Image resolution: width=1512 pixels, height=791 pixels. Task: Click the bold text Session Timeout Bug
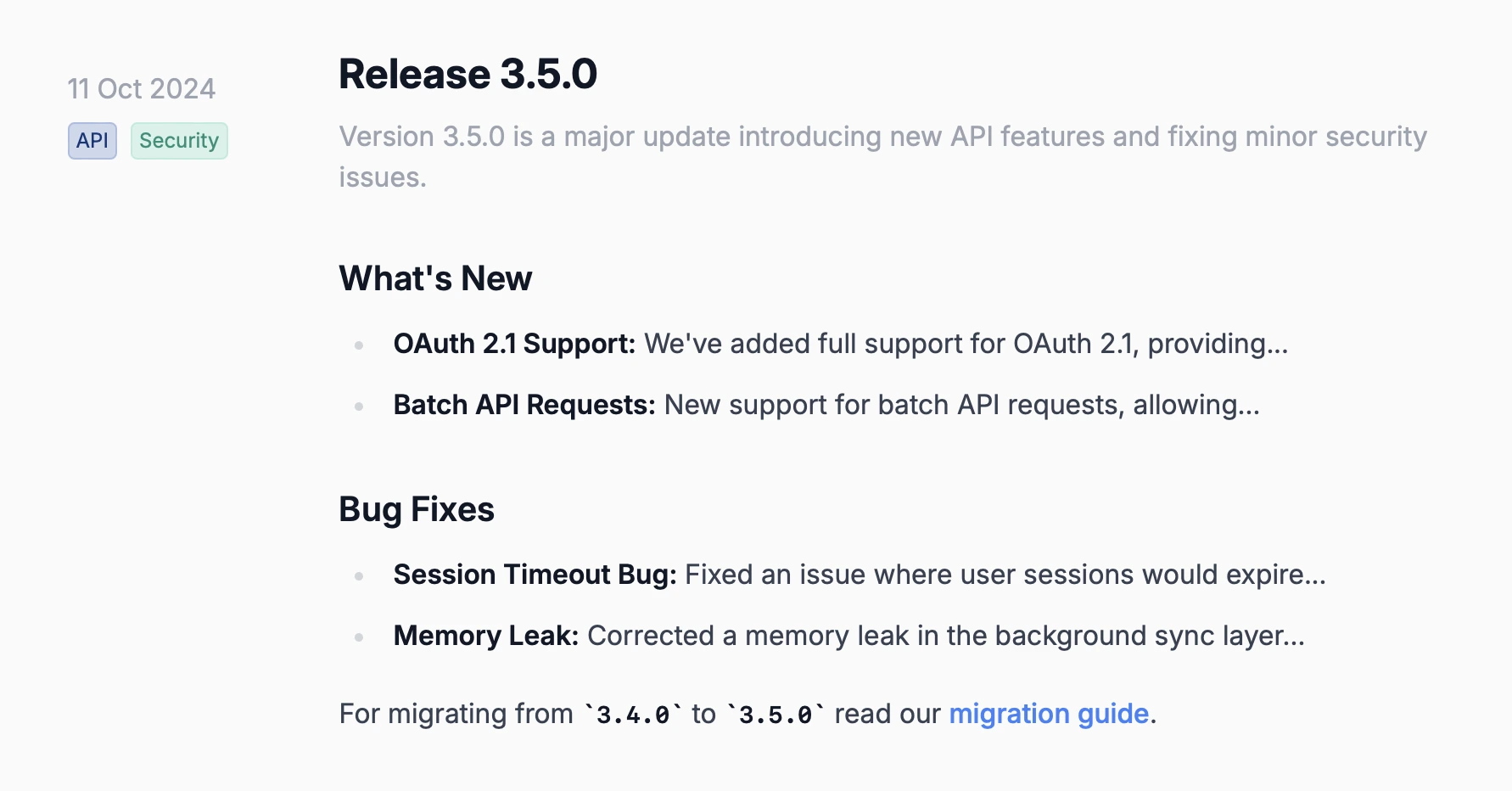533,575
